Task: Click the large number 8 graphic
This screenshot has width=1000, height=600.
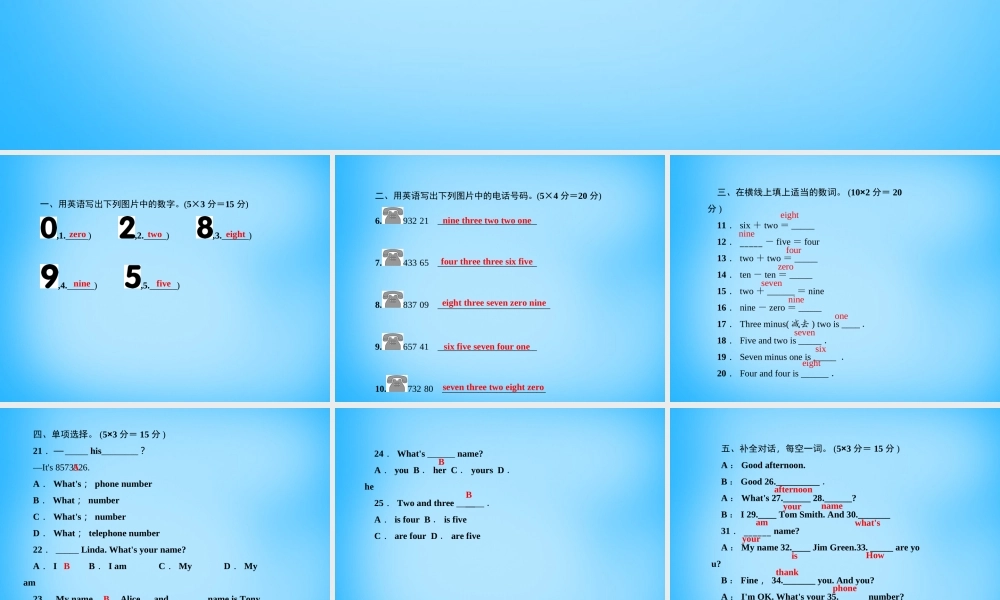Action: coord(205,228)
